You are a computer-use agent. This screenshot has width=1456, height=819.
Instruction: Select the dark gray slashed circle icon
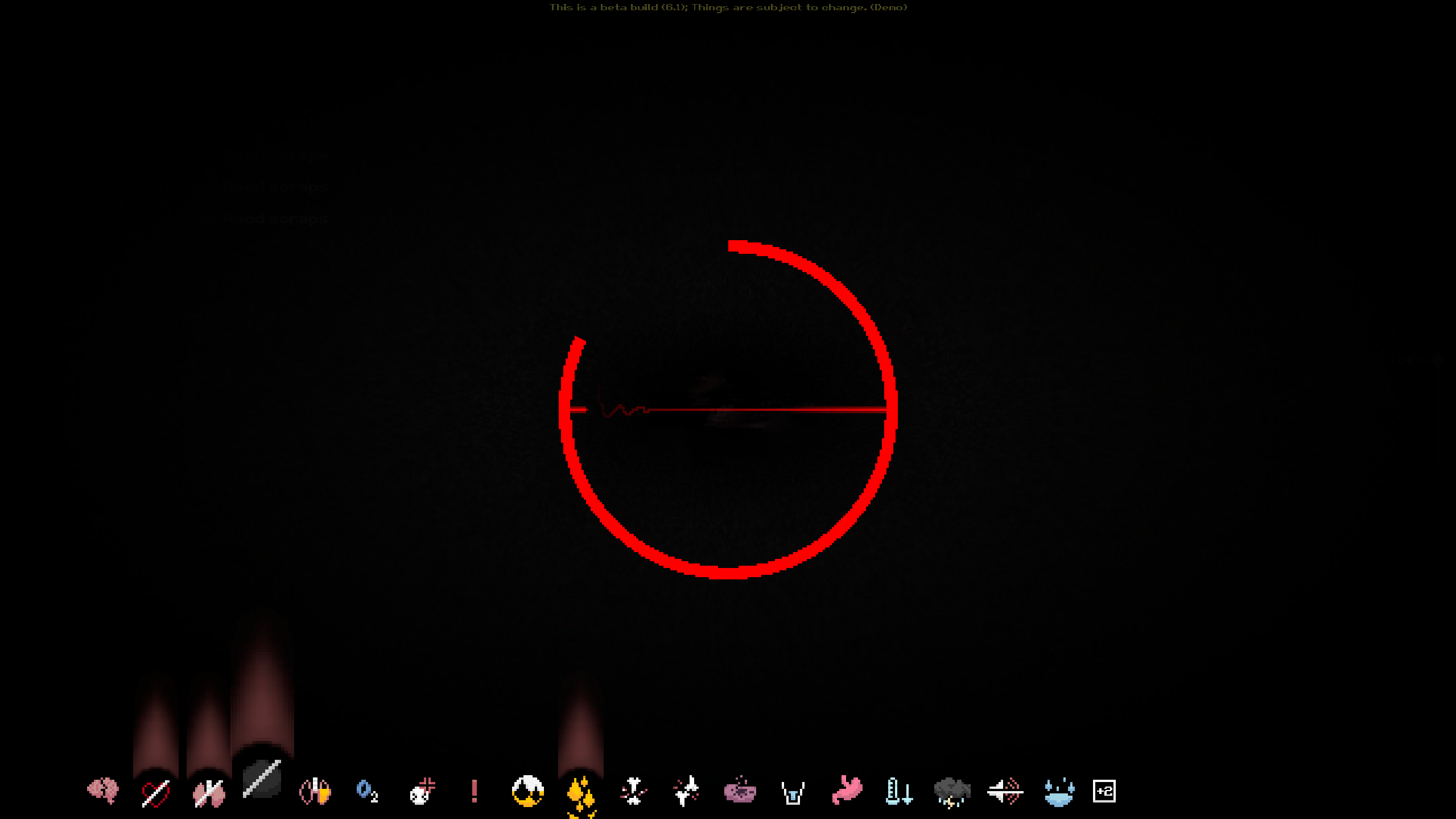[x=262, y=779]
